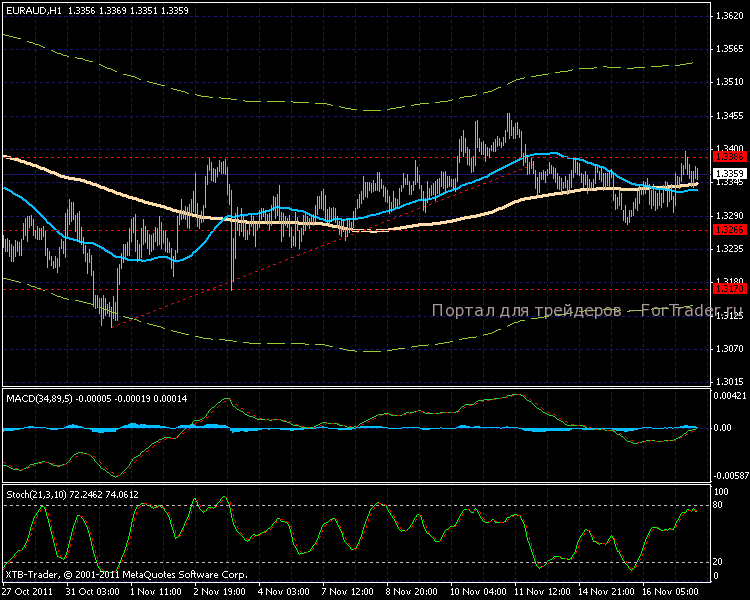Image resolution: width=750 pixels, height=600 pixels.
Task: Click the 4 Nov 03:00 time label
Action: click(x=283, y=592)
